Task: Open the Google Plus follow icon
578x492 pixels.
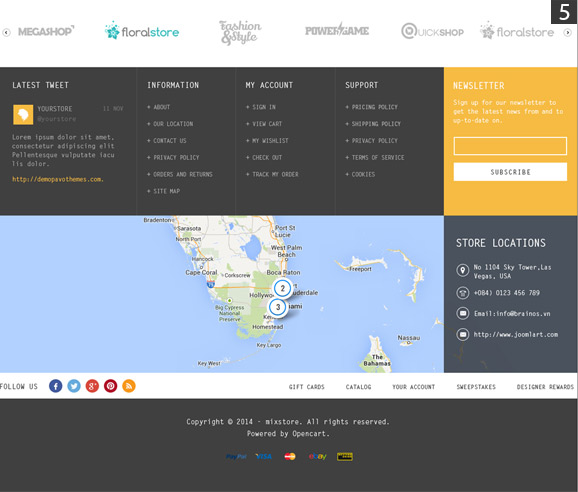Action: (92, 386)
